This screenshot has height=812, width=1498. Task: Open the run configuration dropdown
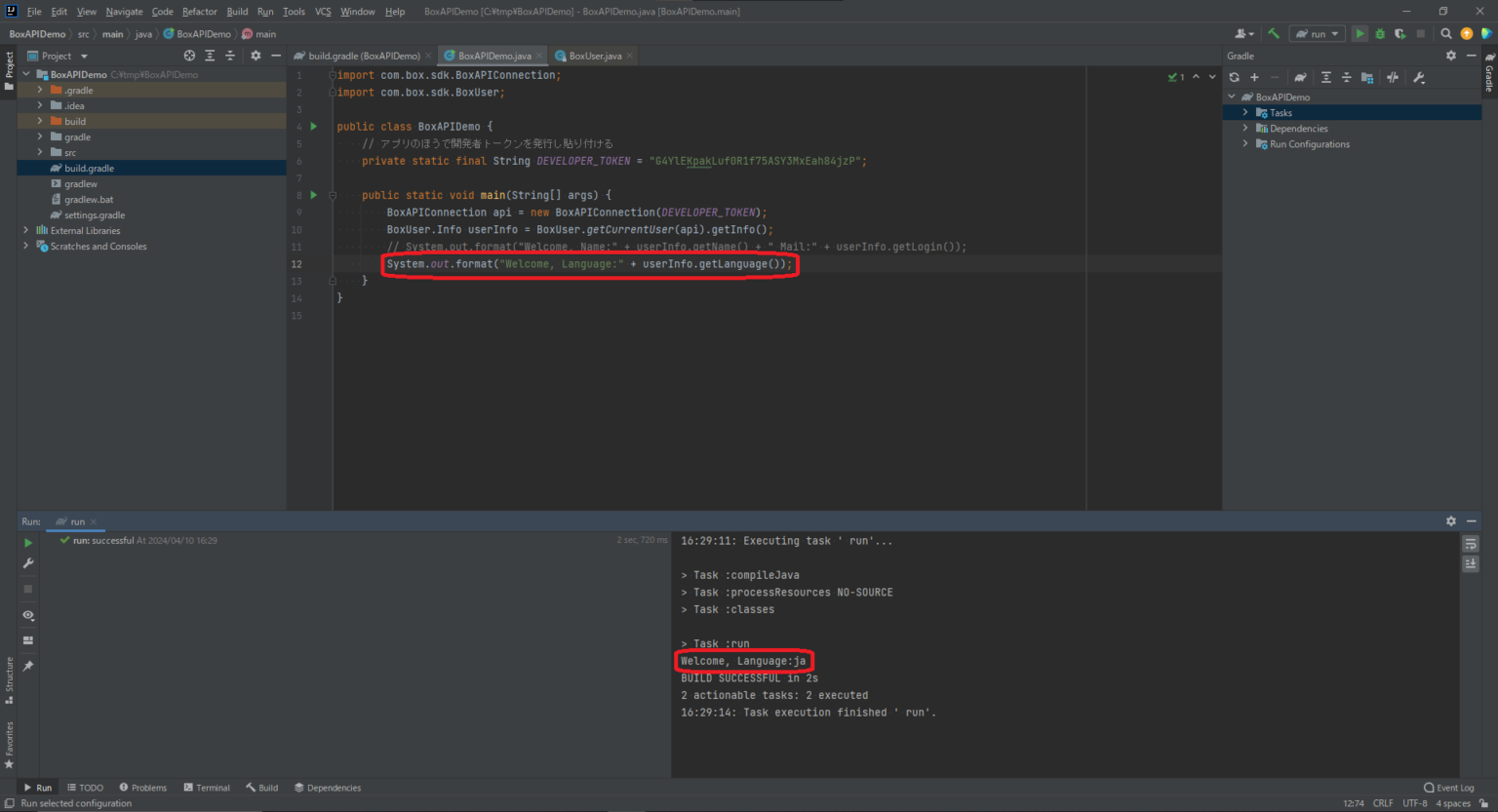click(1318, 34)
